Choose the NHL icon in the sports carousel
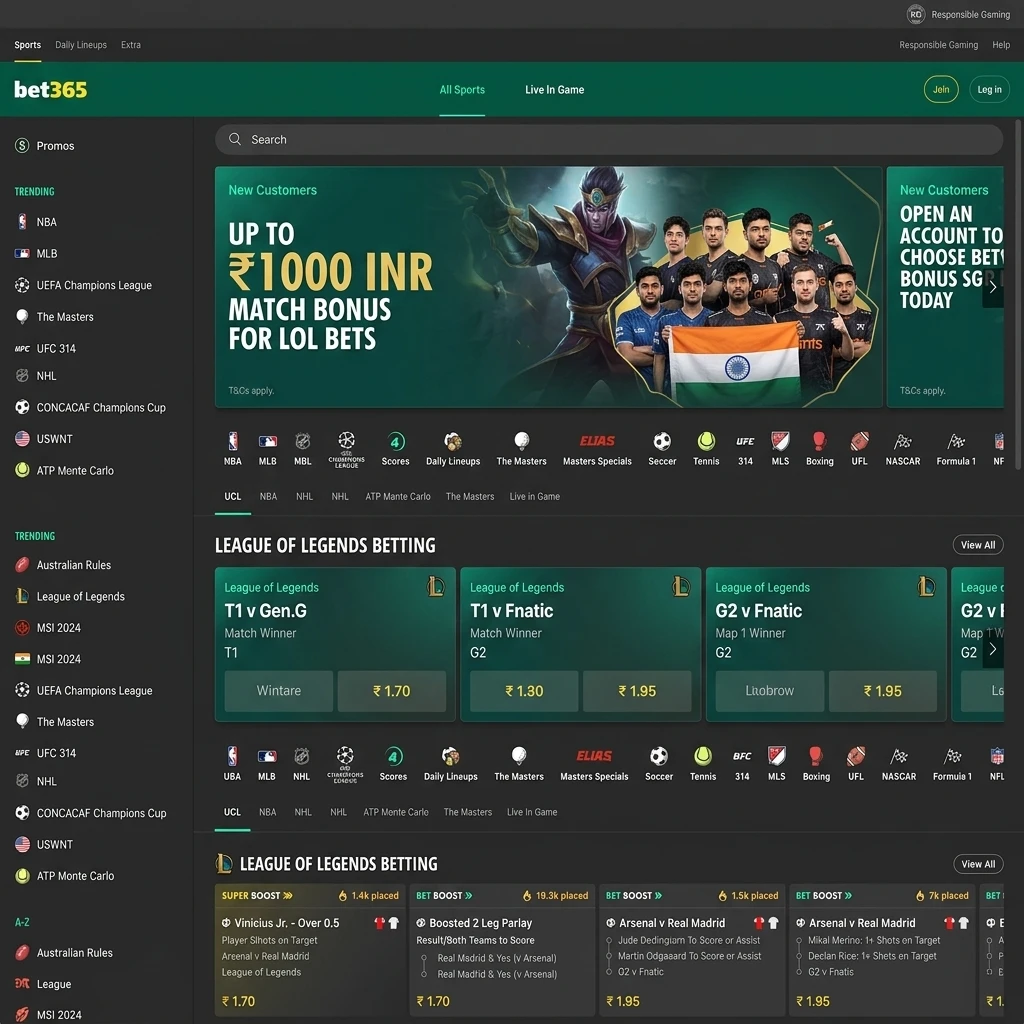Viewport: 1024px width, 1024px height. [301, 764]
